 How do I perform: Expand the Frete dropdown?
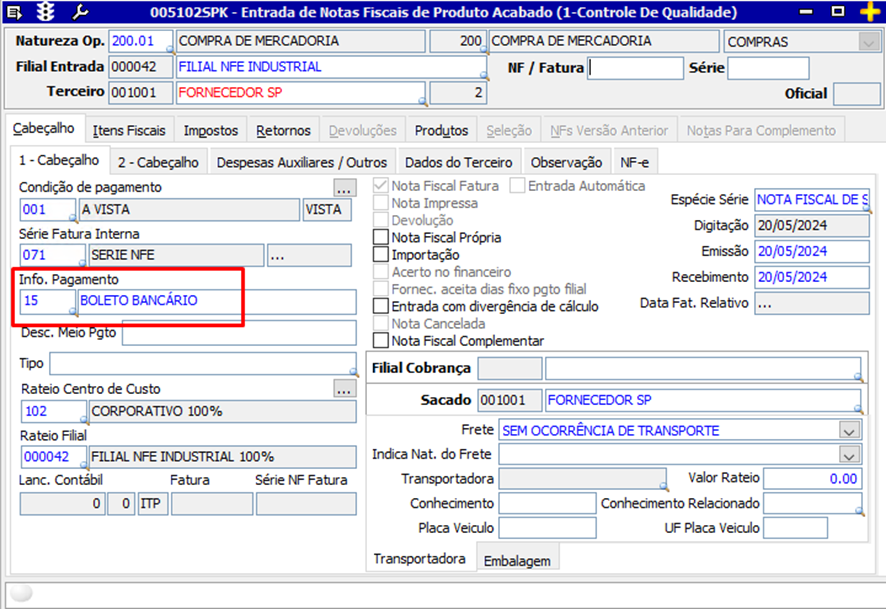pyautogui.click(x=849, y=431)
